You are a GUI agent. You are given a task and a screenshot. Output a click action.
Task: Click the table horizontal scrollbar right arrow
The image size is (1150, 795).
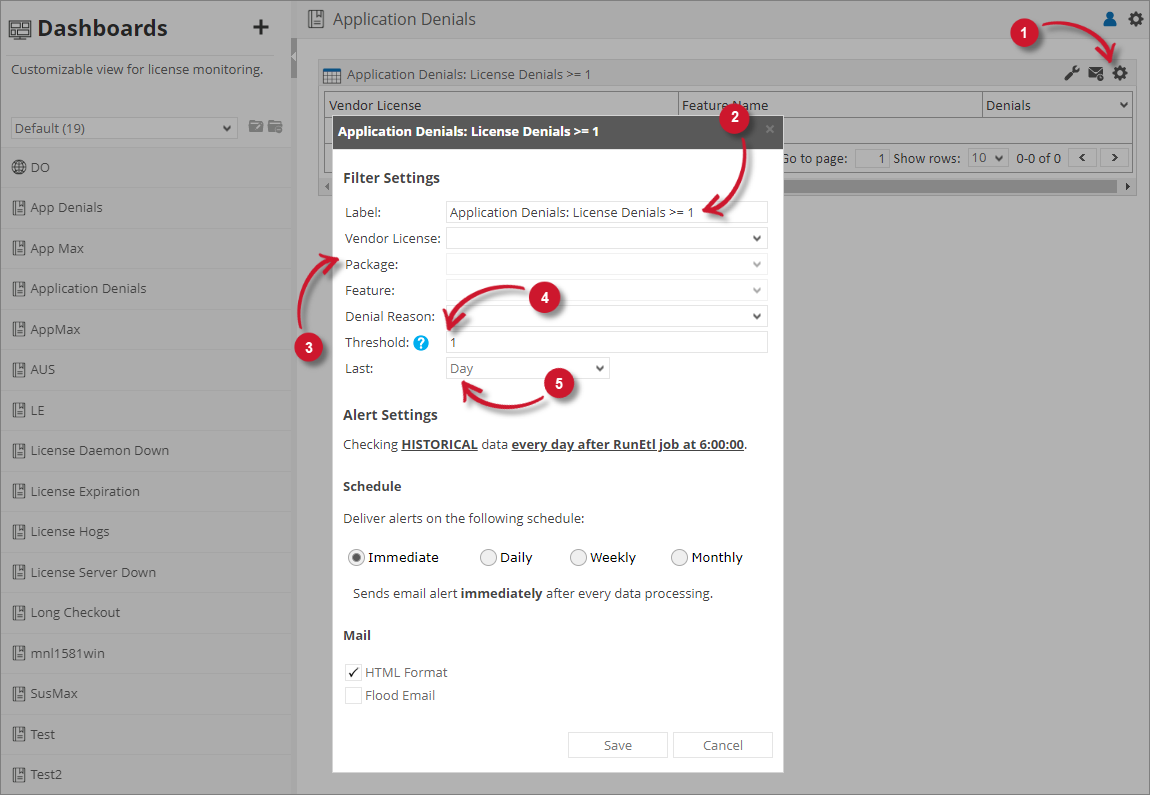[1127, 186]
